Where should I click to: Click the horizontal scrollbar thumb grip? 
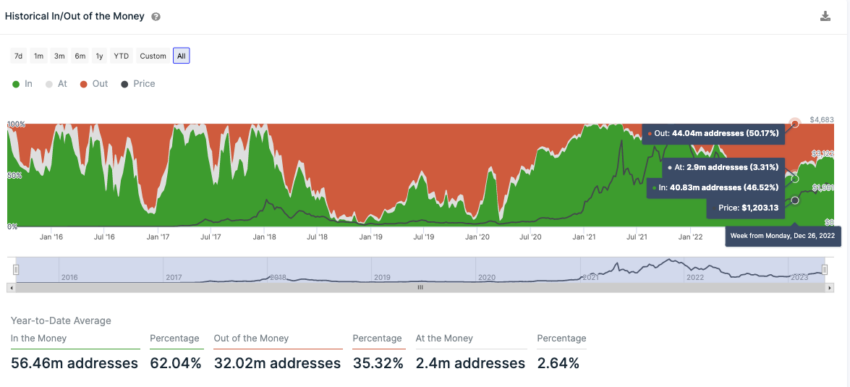(420, 288)
